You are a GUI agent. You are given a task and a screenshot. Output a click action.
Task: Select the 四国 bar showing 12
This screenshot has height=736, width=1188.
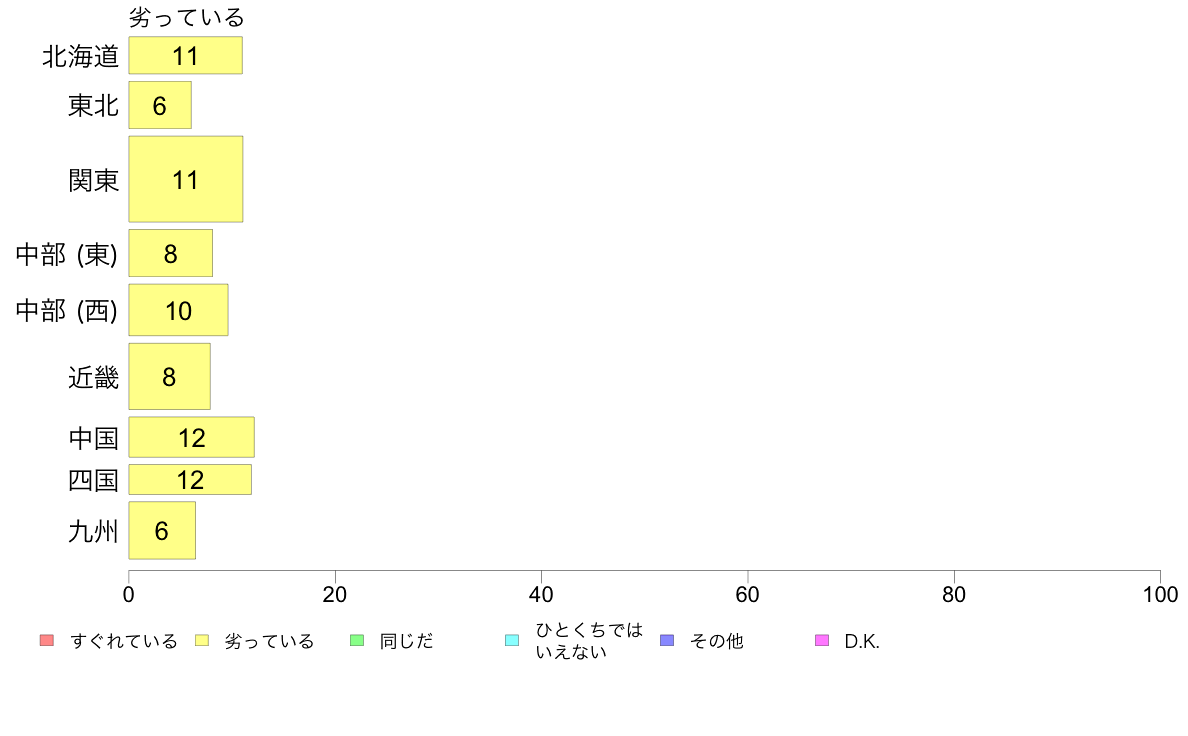click(190, 480)
